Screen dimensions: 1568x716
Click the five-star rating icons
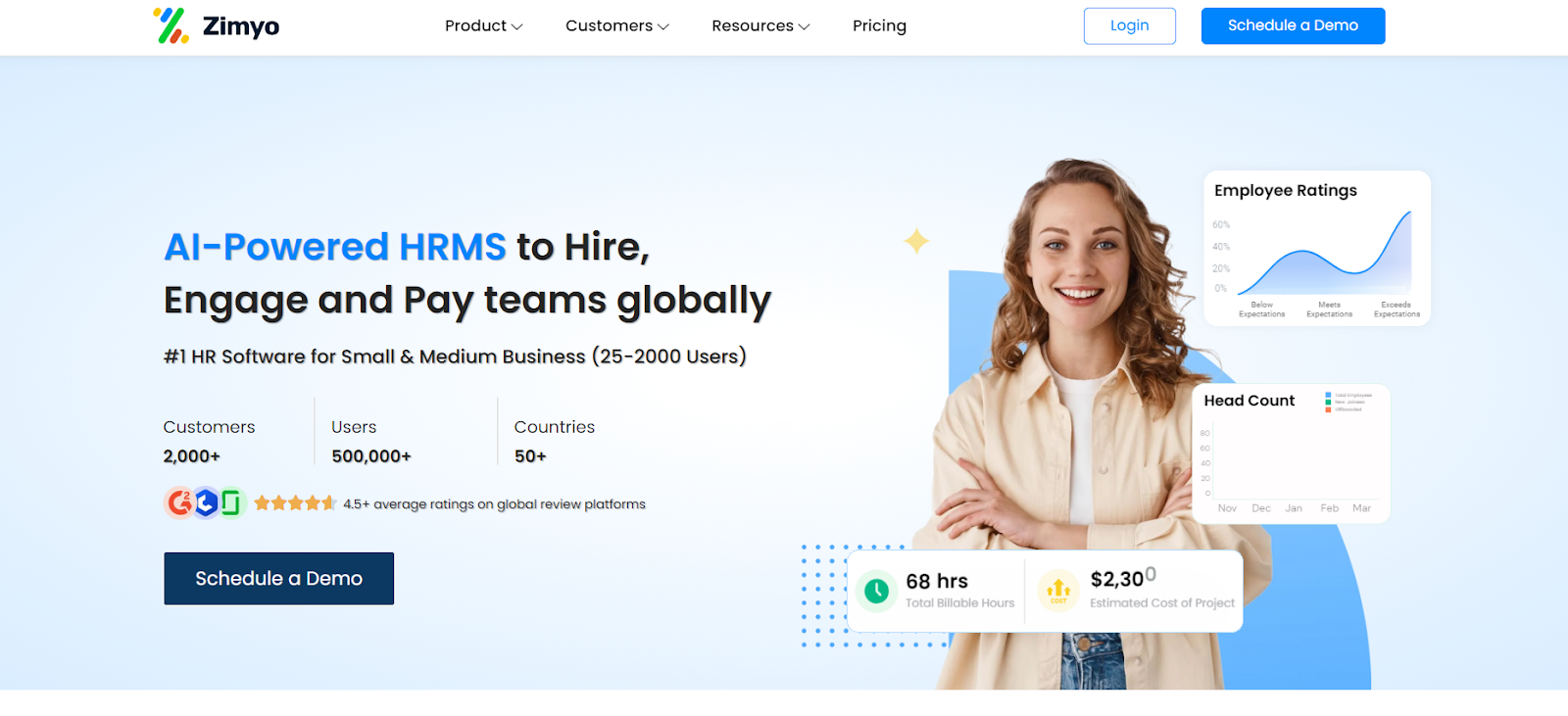pos(295,503)
